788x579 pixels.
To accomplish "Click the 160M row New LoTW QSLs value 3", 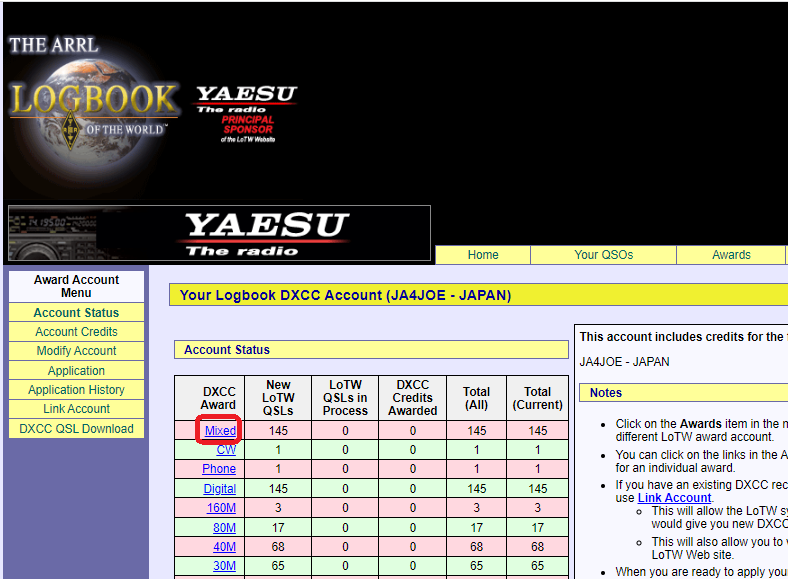I will 278,508.
